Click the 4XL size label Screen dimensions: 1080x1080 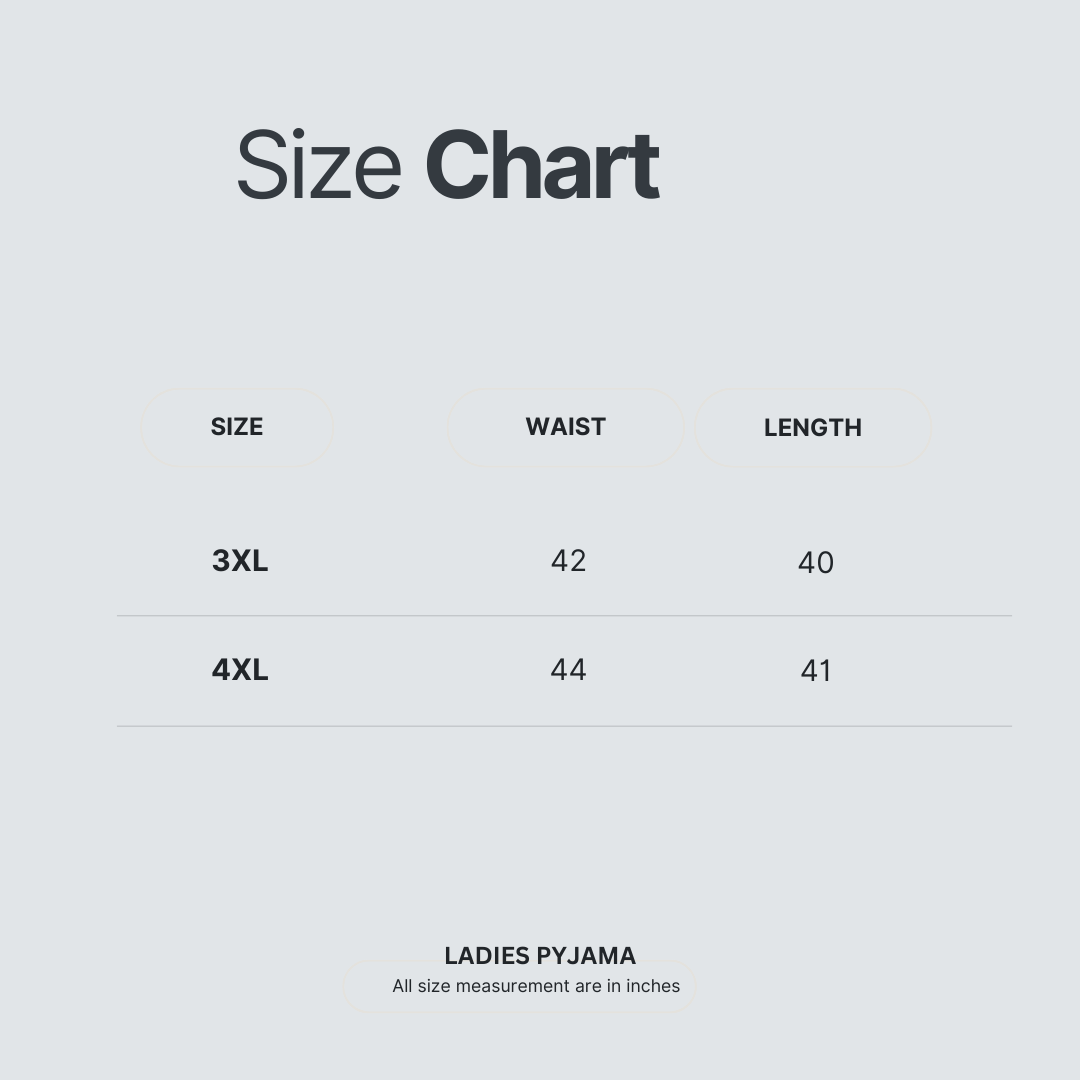(240, 669)
